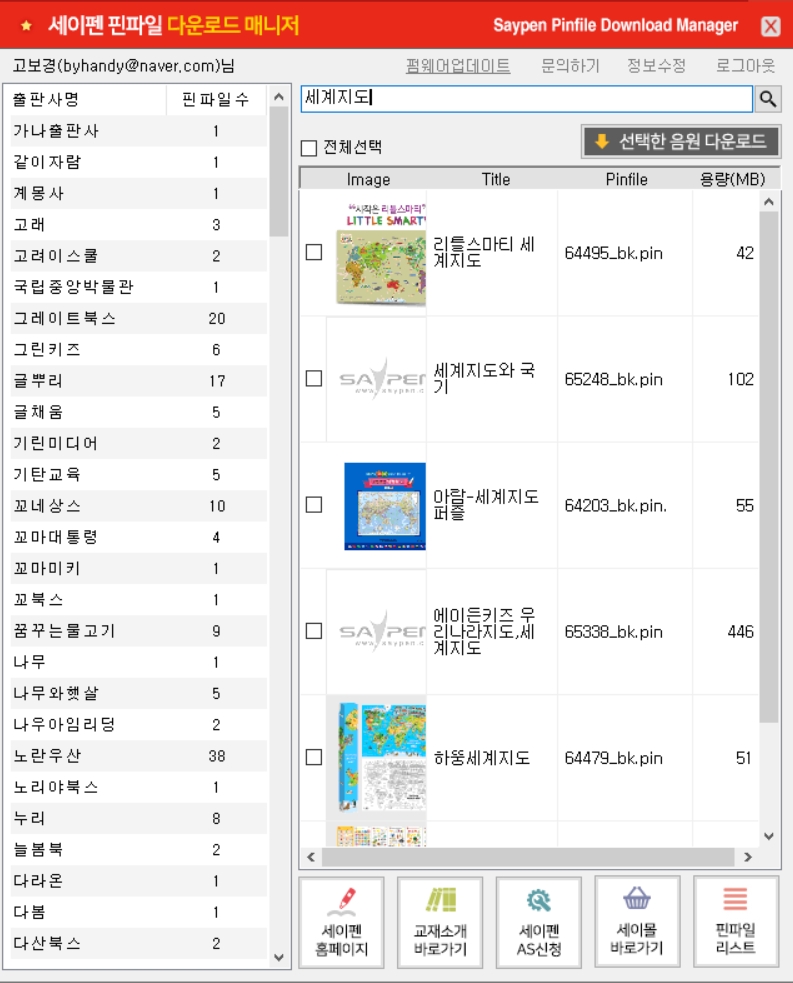
Task: Select publisher 기탄교육
Action: [x=139, y=474]
